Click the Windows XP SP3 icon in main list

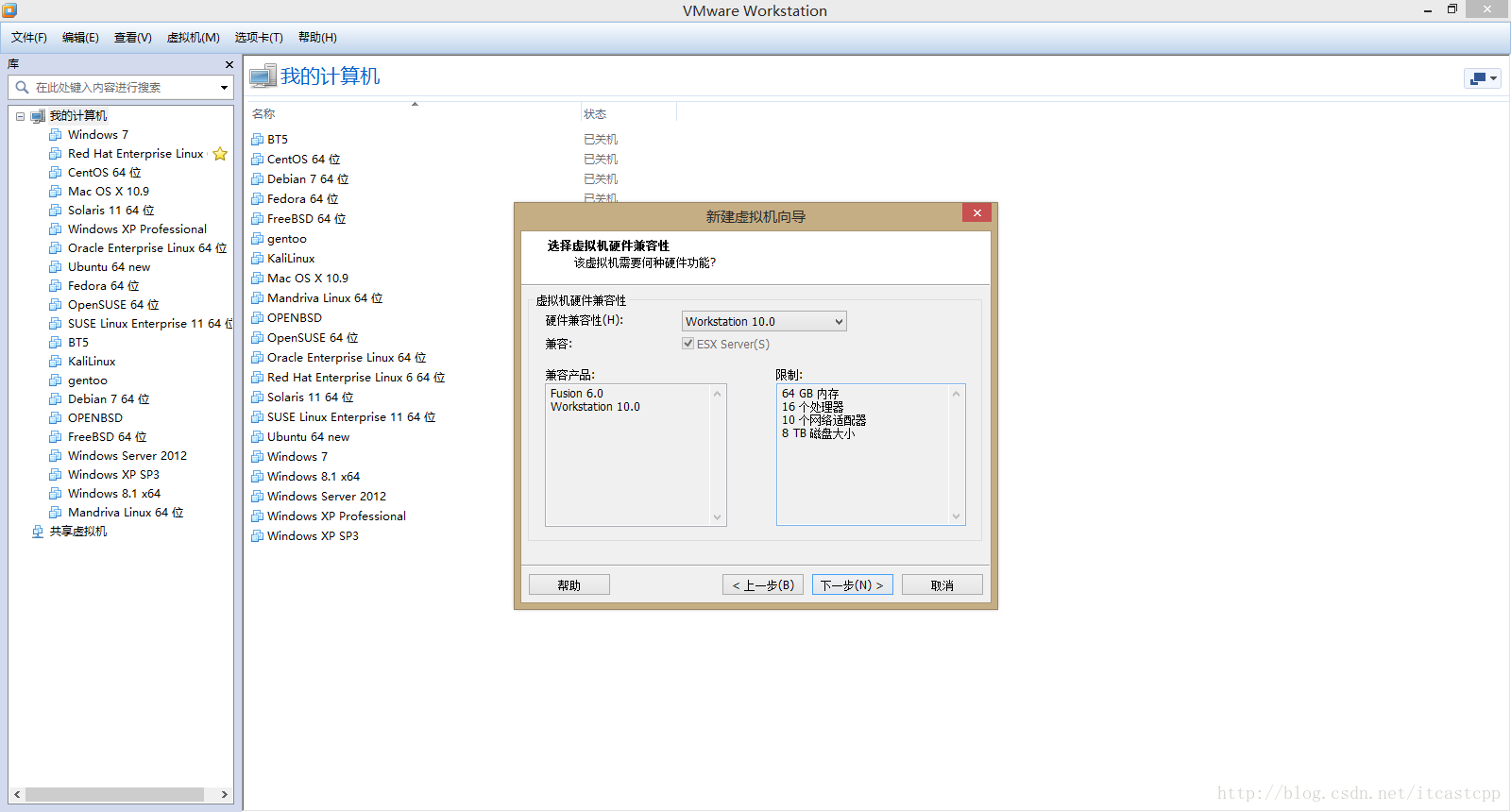click(257, 536)
